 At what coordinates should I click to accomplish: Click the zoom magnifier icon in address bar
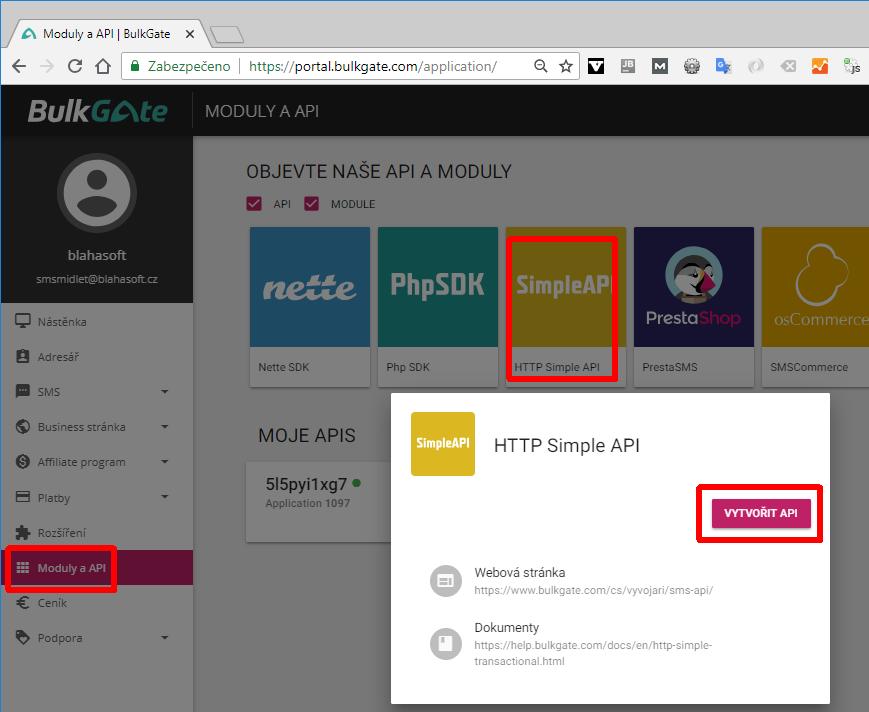coord(540,66)
